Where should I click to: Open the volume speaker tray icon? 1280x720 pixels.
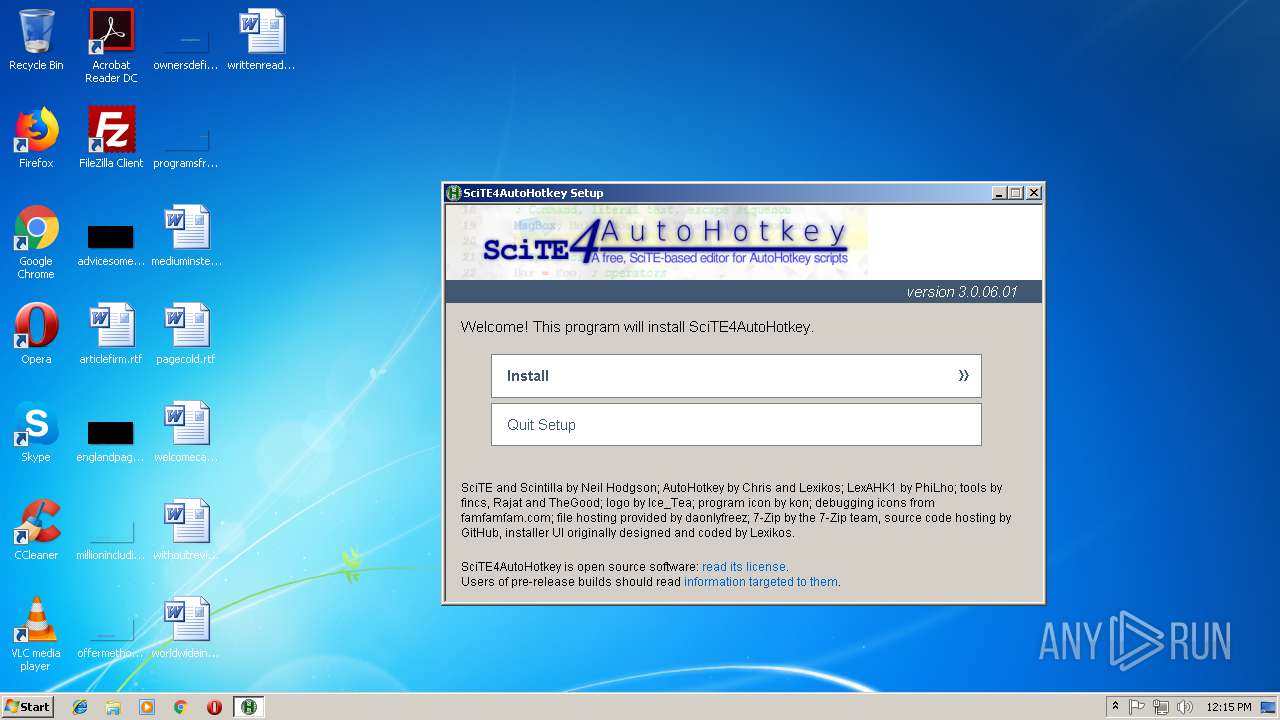1185,707
